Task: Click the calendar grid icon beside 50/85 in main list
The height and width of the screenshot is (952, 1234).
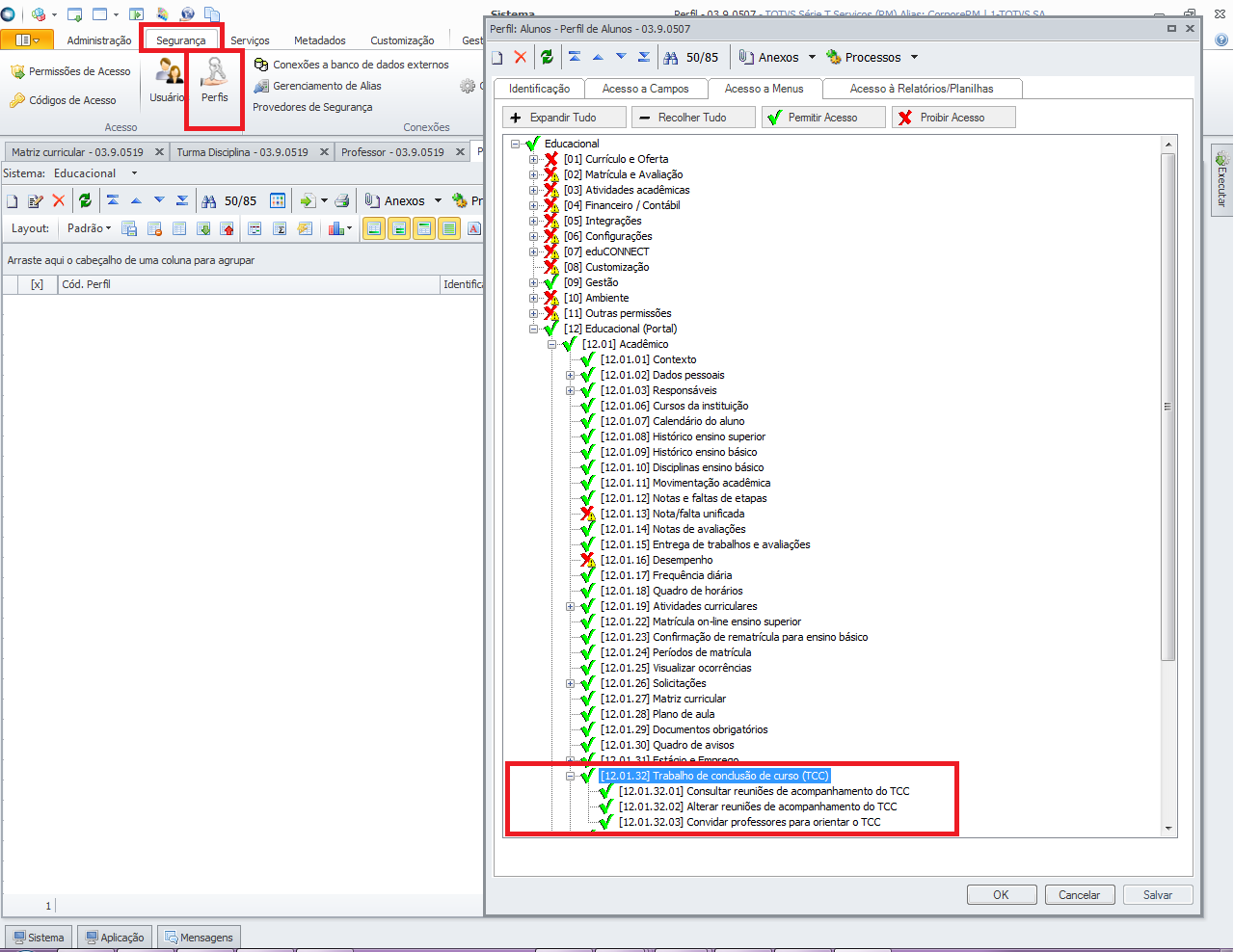Action: tap(278, 201)
